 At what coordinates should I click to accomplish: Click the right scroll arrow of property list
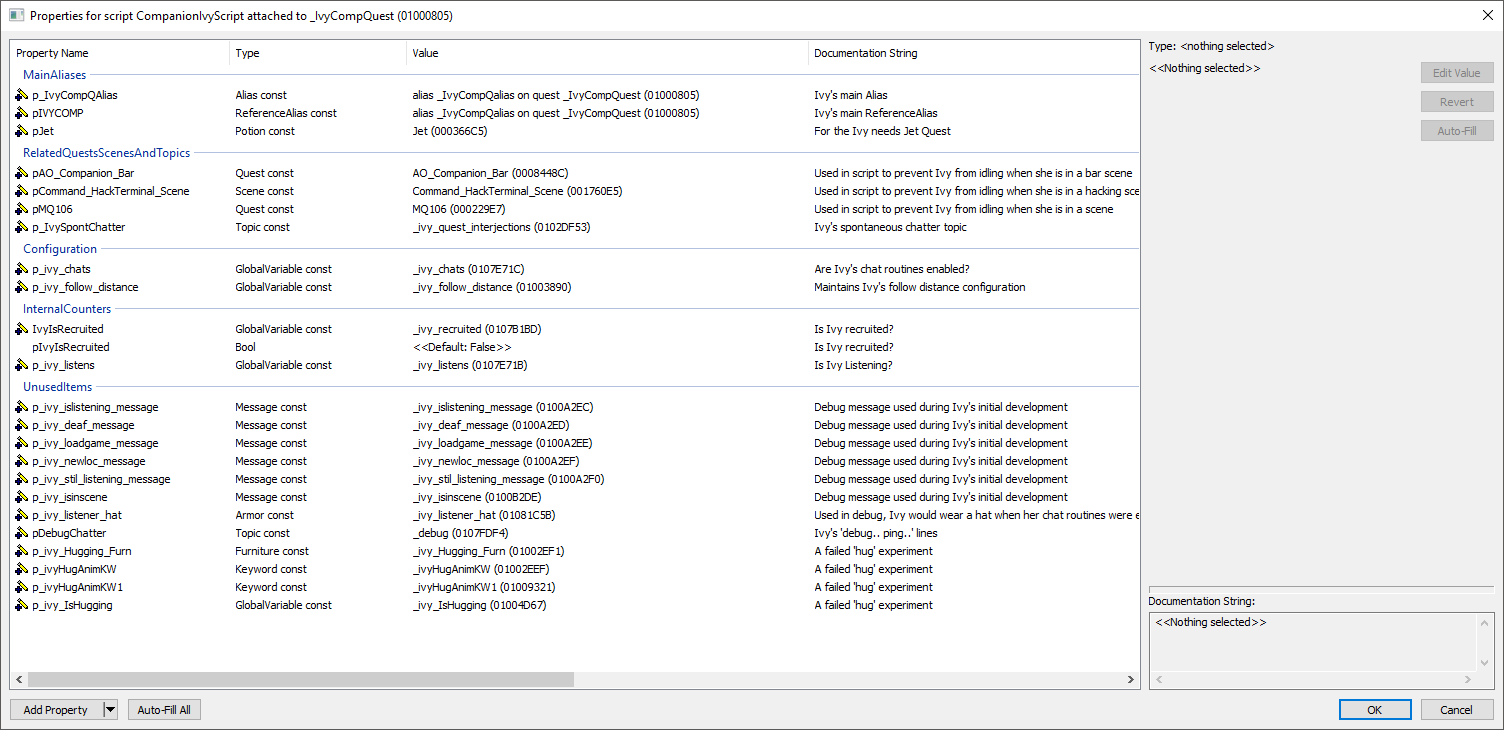point(1131,679)
